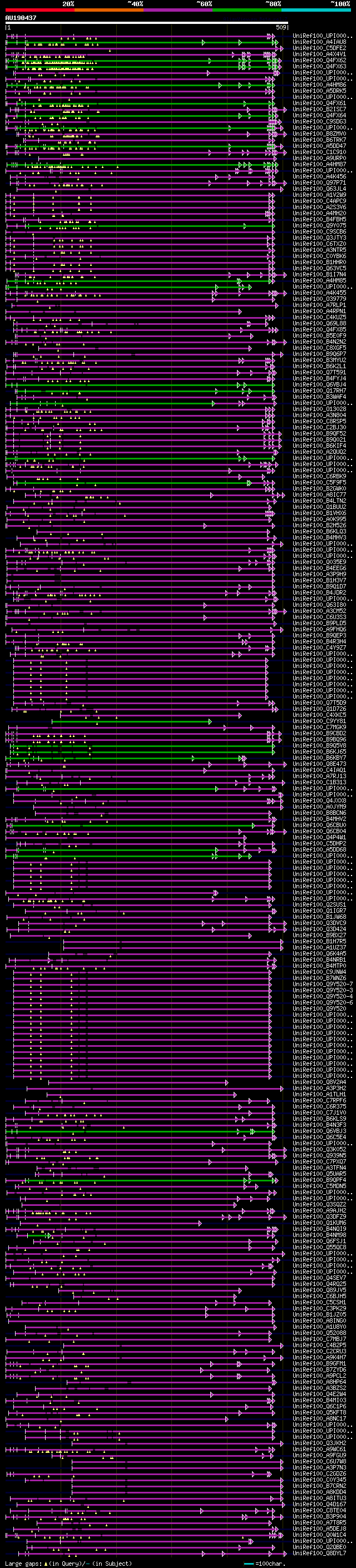Select label UniRef100_B8BCN6
The width and height of the screenshot is (356, 1568).
pos(319,813)
